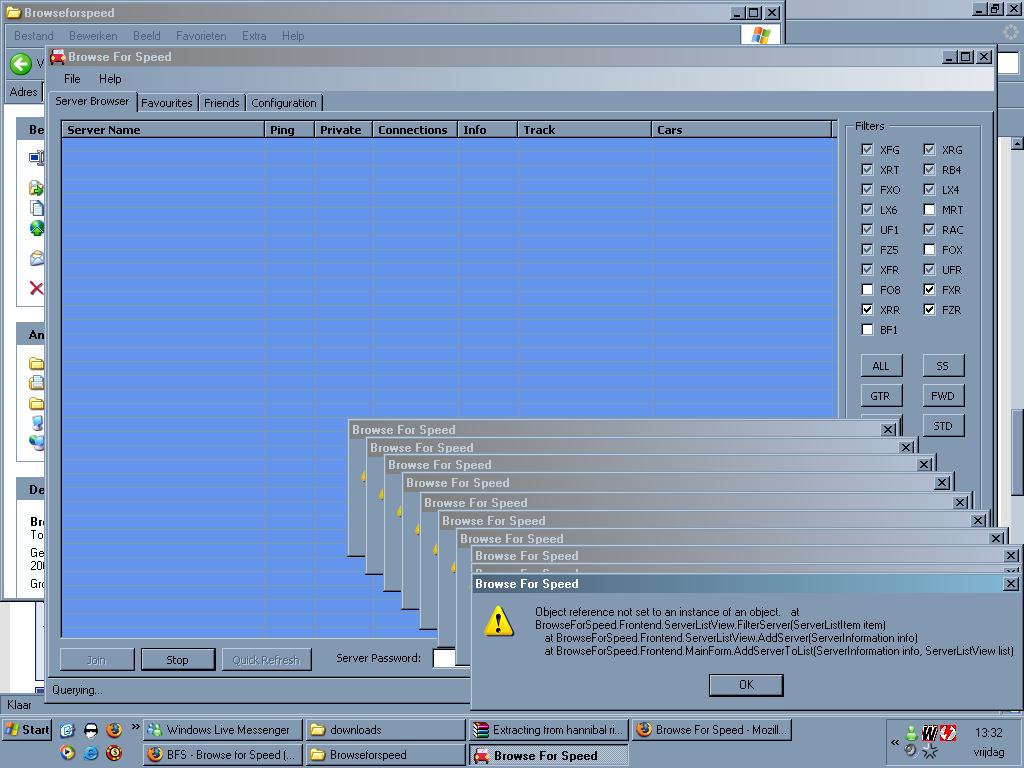The width and height of the screenshot is (1024, 768).
Task: Launch Internet Explorer from quick launch
Action: (91, 753)
